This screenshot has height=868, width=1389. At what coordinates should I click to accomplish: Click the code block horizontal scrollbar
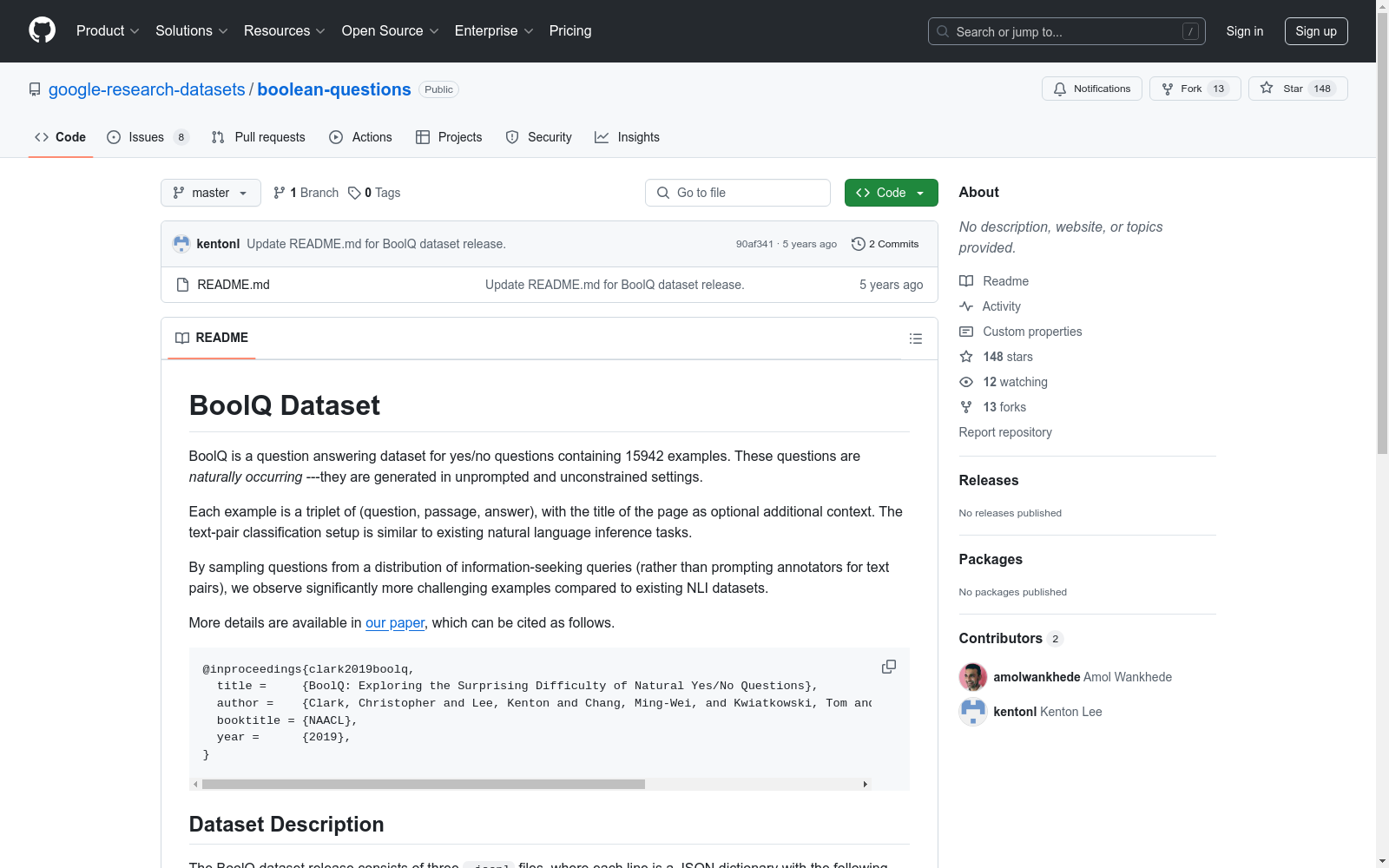coord(424,784)
